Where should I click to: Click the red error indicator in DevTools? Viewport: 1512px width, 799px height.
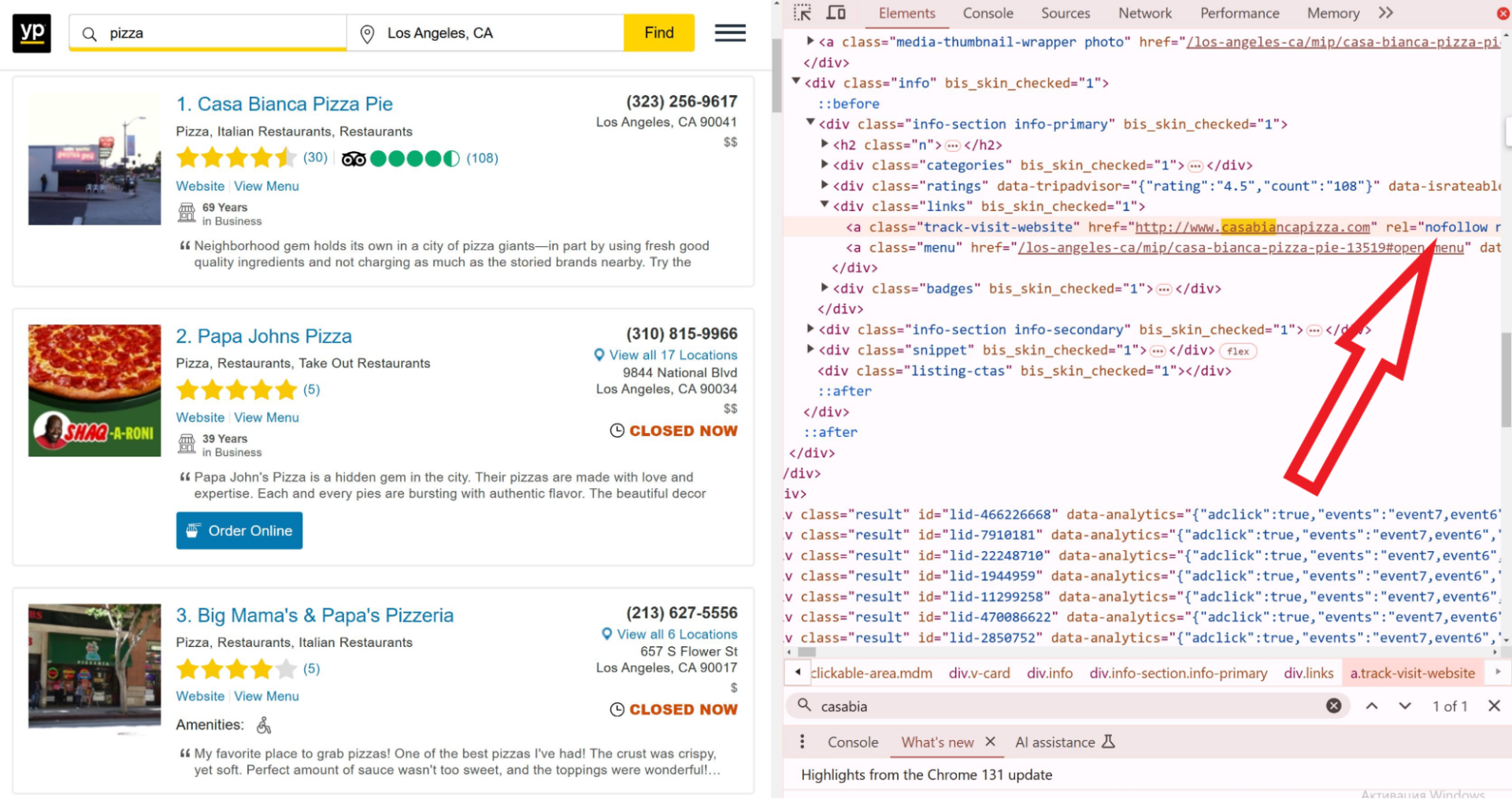coord(1503,13)
